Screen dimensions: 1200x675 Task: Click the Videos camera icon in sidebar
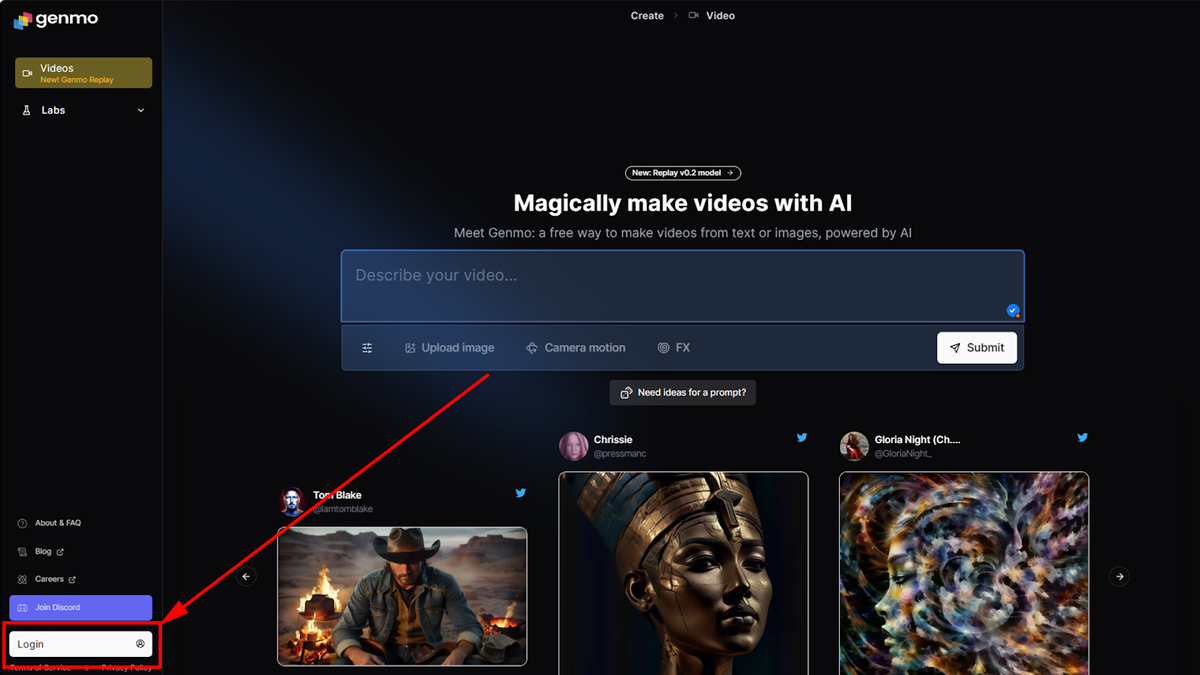coord(27,73)
